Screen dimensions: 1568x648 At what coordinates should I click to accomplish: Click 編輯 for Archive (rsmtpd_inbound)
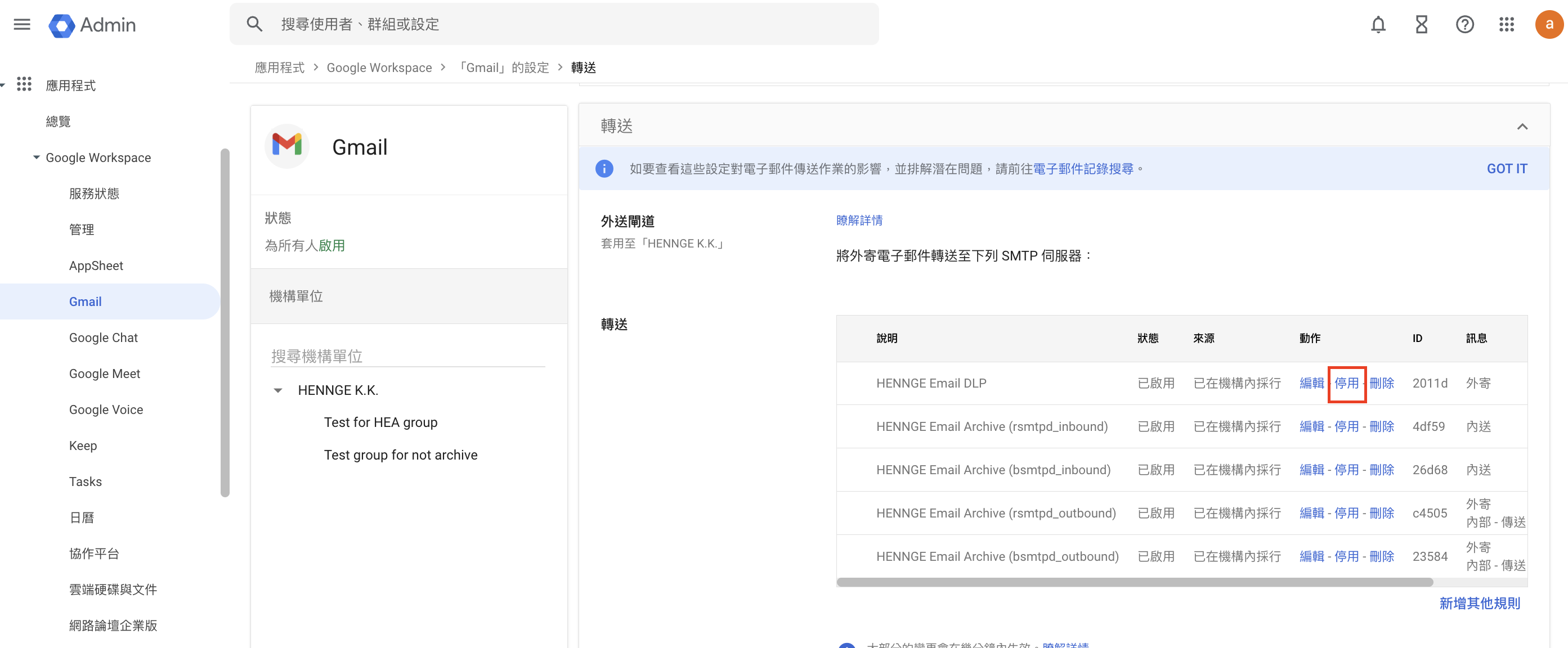tap(1312, 426)
